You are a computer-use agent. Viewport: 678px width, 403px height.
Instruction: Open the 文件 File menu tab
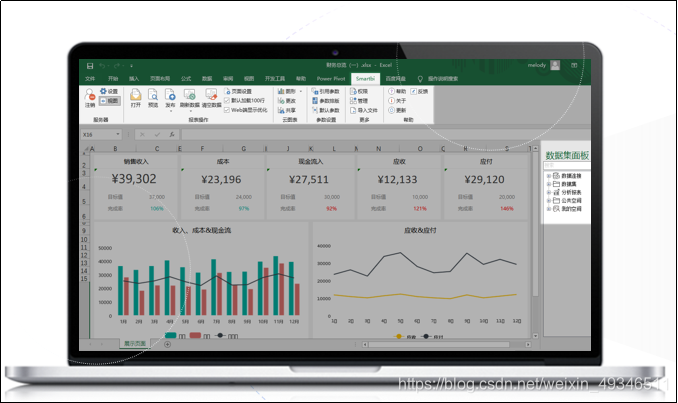pos(90,79)
